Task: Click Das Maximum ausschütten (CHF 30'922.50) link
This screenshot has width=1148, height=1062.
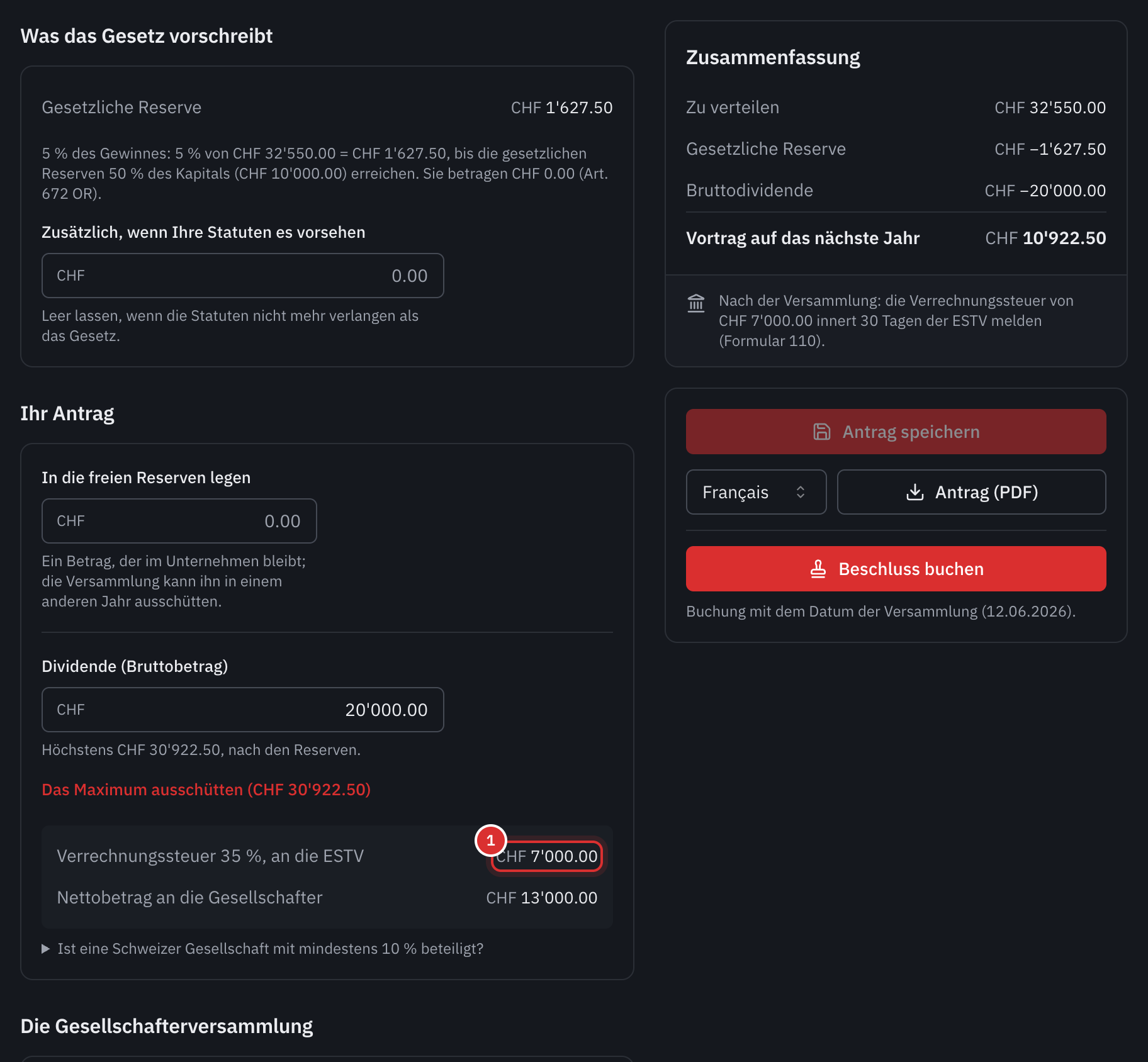Action: [x=206, y=790]
